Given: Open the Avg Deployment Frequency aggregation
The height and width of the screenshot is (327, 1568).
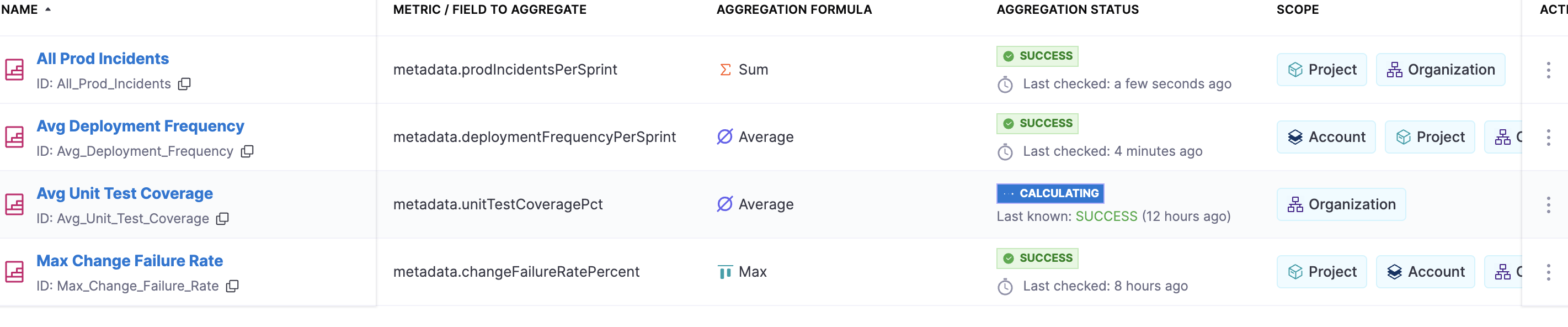Looking at the screenshot, I should point(140,126).
